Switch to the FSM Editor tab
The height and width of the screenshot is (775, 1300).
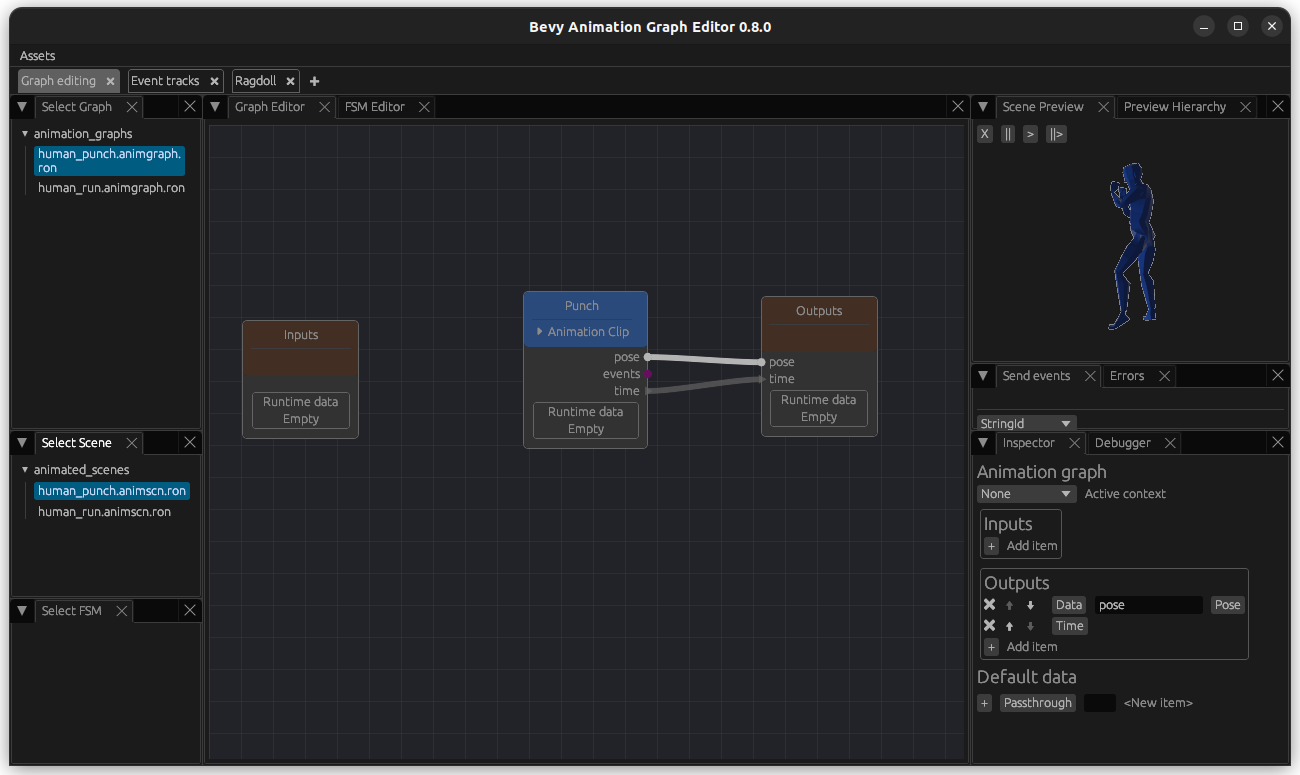pyautogui.click(x=375, y=106)
